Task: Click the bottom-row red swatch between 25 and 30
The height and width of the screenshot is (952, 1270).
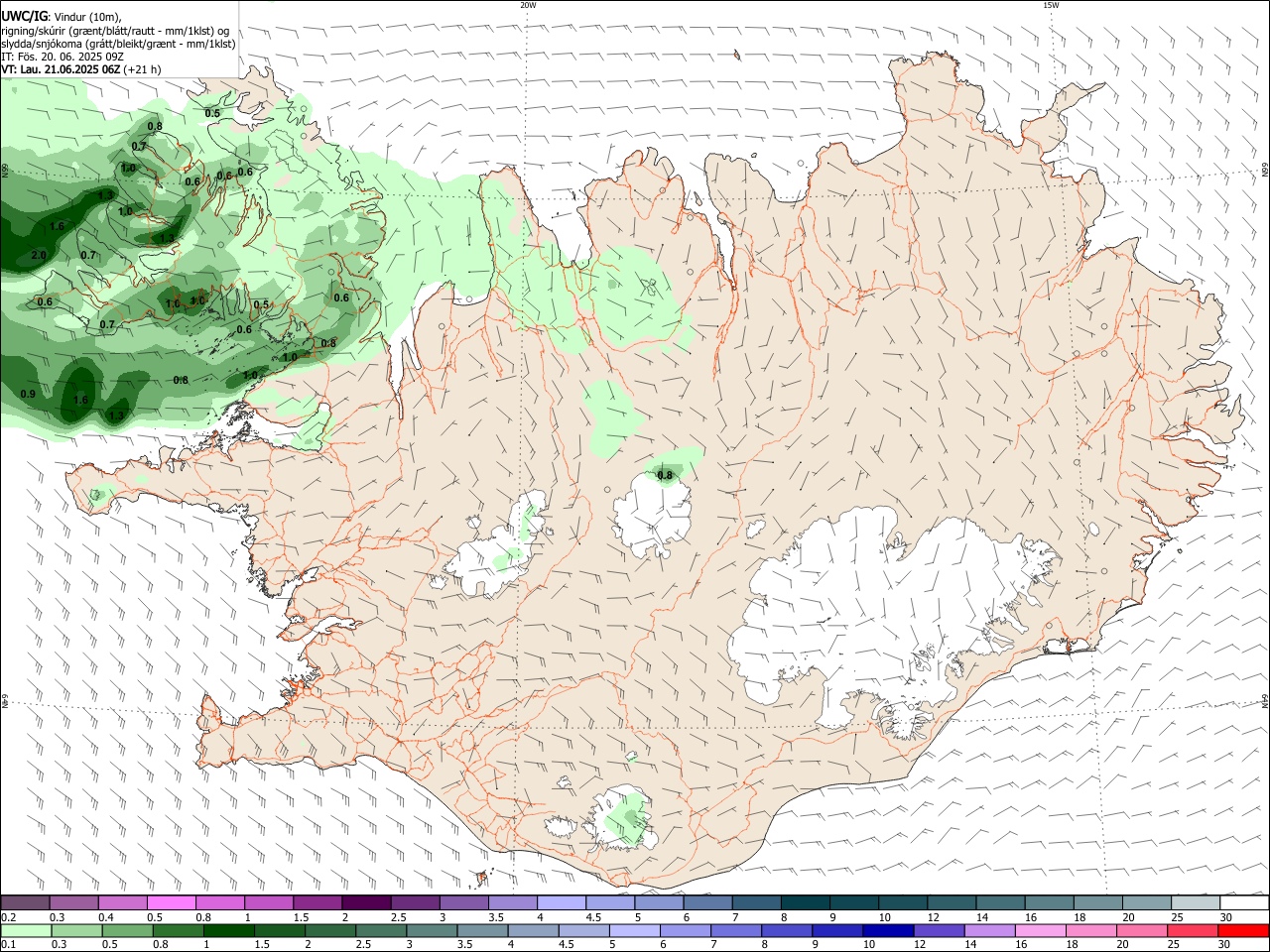Action: tap(1193, 931)
